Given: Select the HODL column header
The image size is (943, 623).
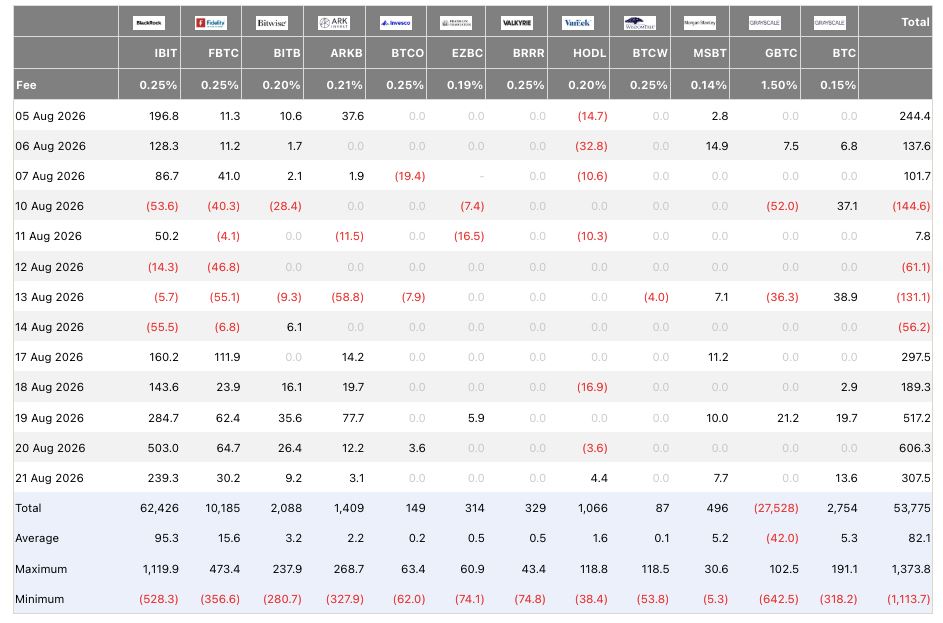Looking at the screenshot, I should (x=589, y=53).
